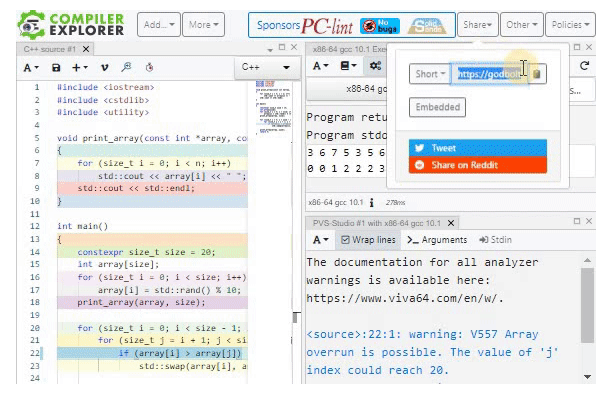
Task: Close the C++ source #1 tab
Action: click(x=86, y=49)
